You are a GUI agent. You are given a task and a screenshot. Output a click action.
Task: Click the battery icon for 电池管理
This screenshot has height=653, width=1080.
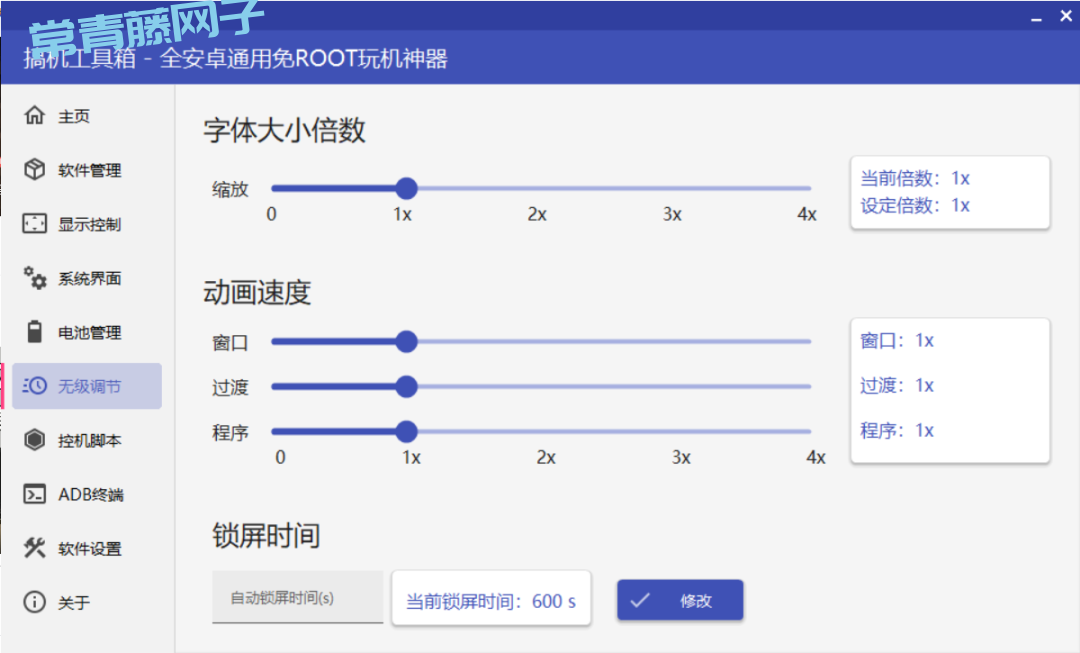[35, 332]
